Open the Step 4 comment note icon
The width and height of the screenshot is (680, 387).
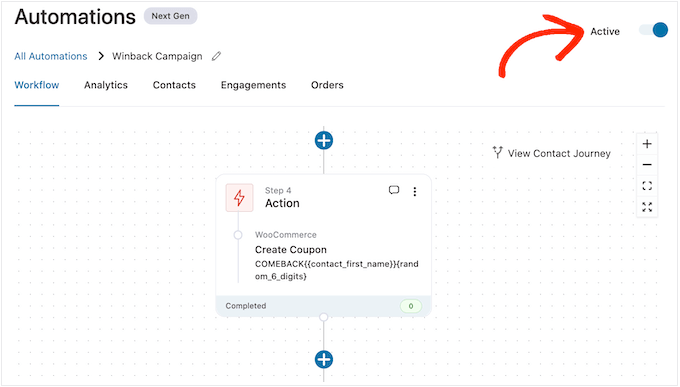(x=394, y=190)
